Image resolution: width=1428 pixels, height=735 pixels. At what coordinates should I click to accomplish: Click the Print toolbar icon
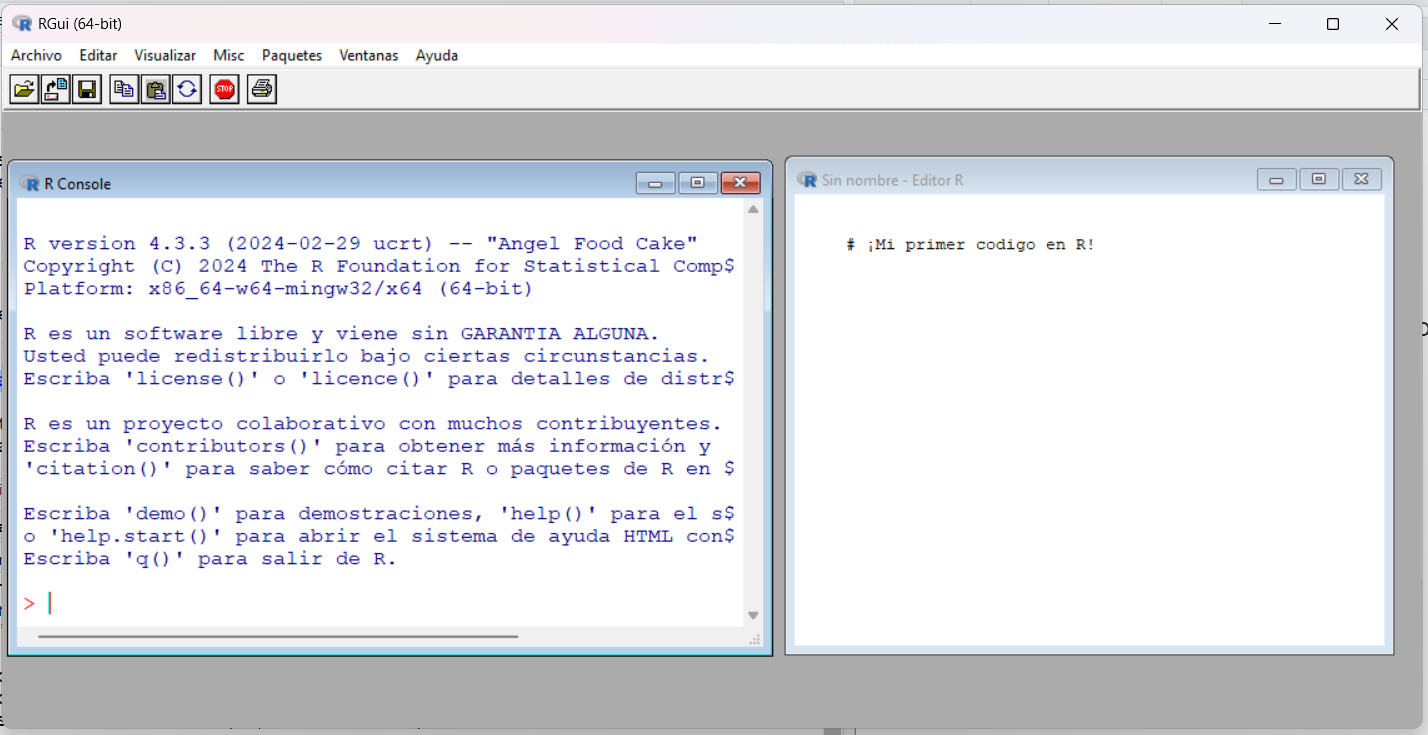(x=262, y=89)
